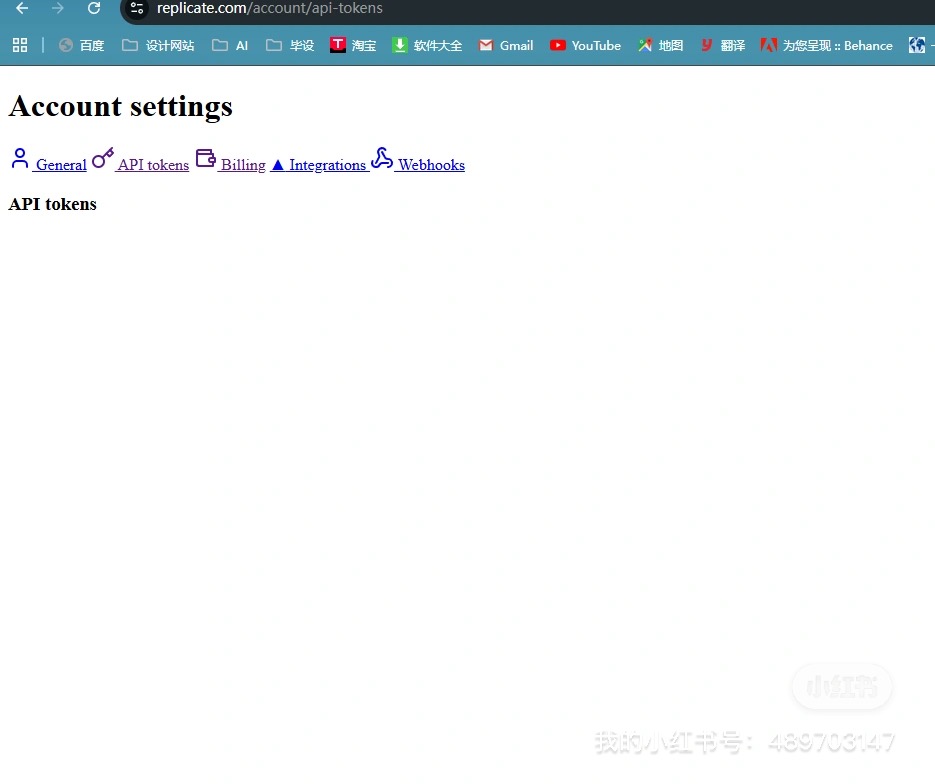The height and width of the screenshot is (784, 935).
Task: Click the API tokens key icon
Action: click(x=103, y=159)
